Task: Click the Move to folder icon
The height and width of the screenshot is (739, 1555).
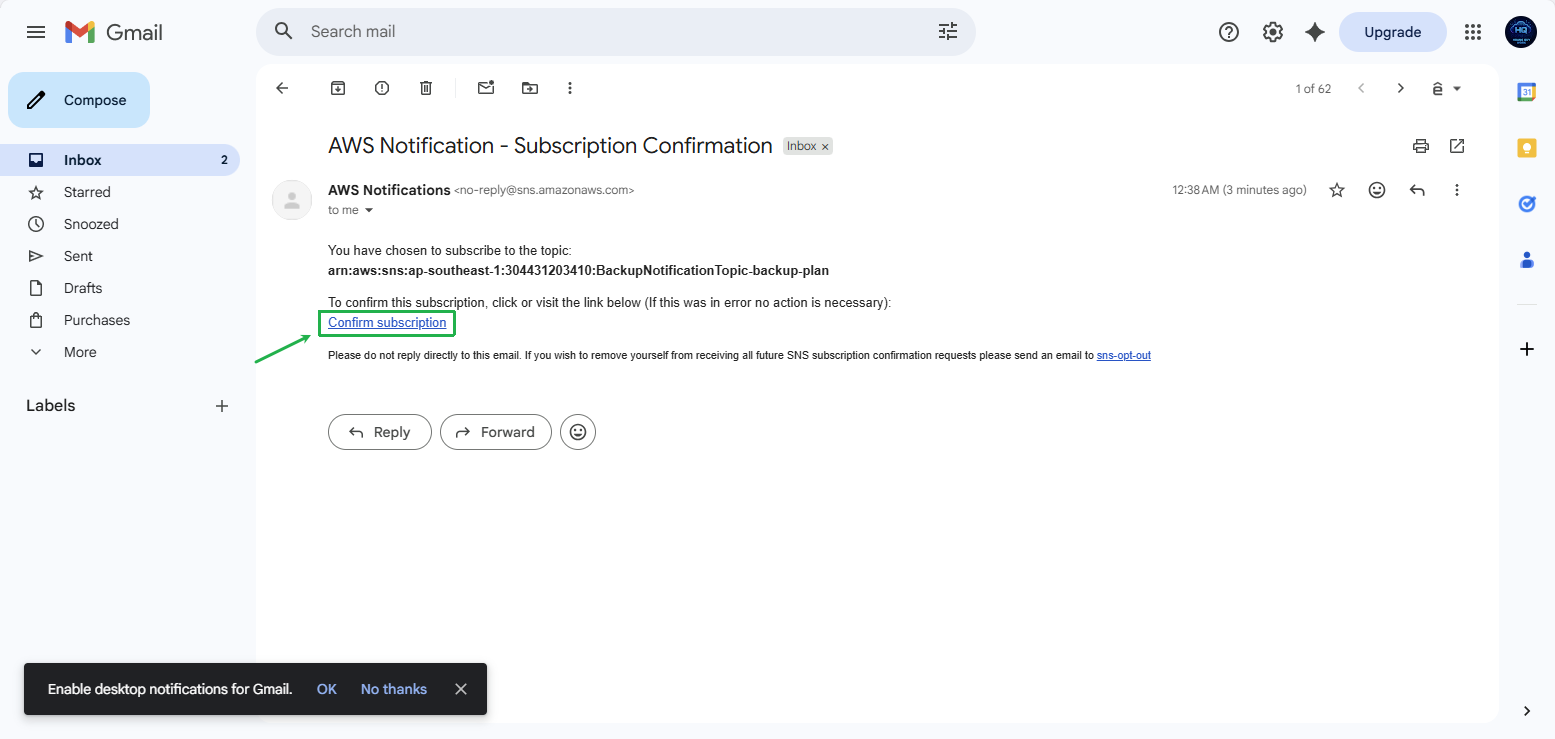Action: tap(530, 88)
